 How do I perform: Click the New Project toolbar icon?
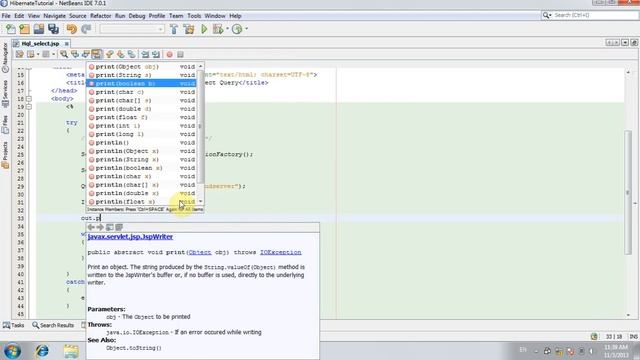pyautogui.click(x=24, y=29)
